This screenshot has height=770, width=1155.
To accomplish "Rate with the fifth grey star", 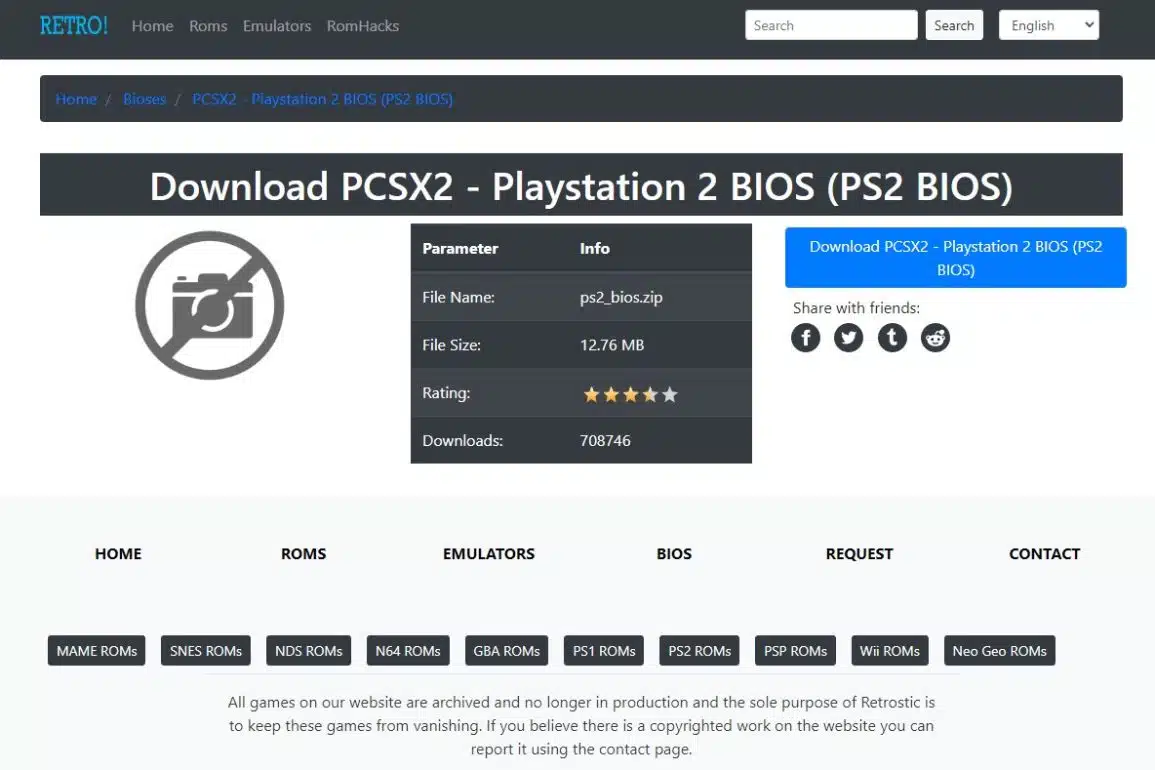I will [670, 394].
